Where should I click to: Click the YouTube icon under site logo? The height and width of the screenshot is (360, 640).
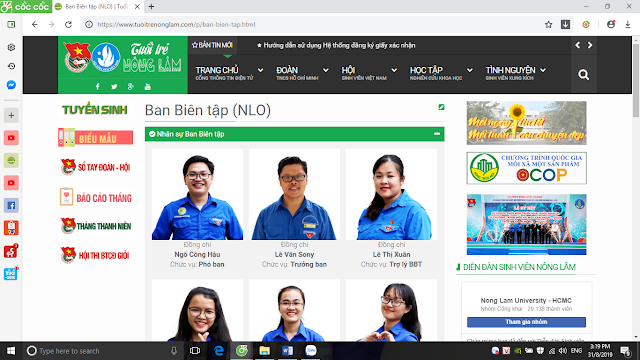point(148,87)
